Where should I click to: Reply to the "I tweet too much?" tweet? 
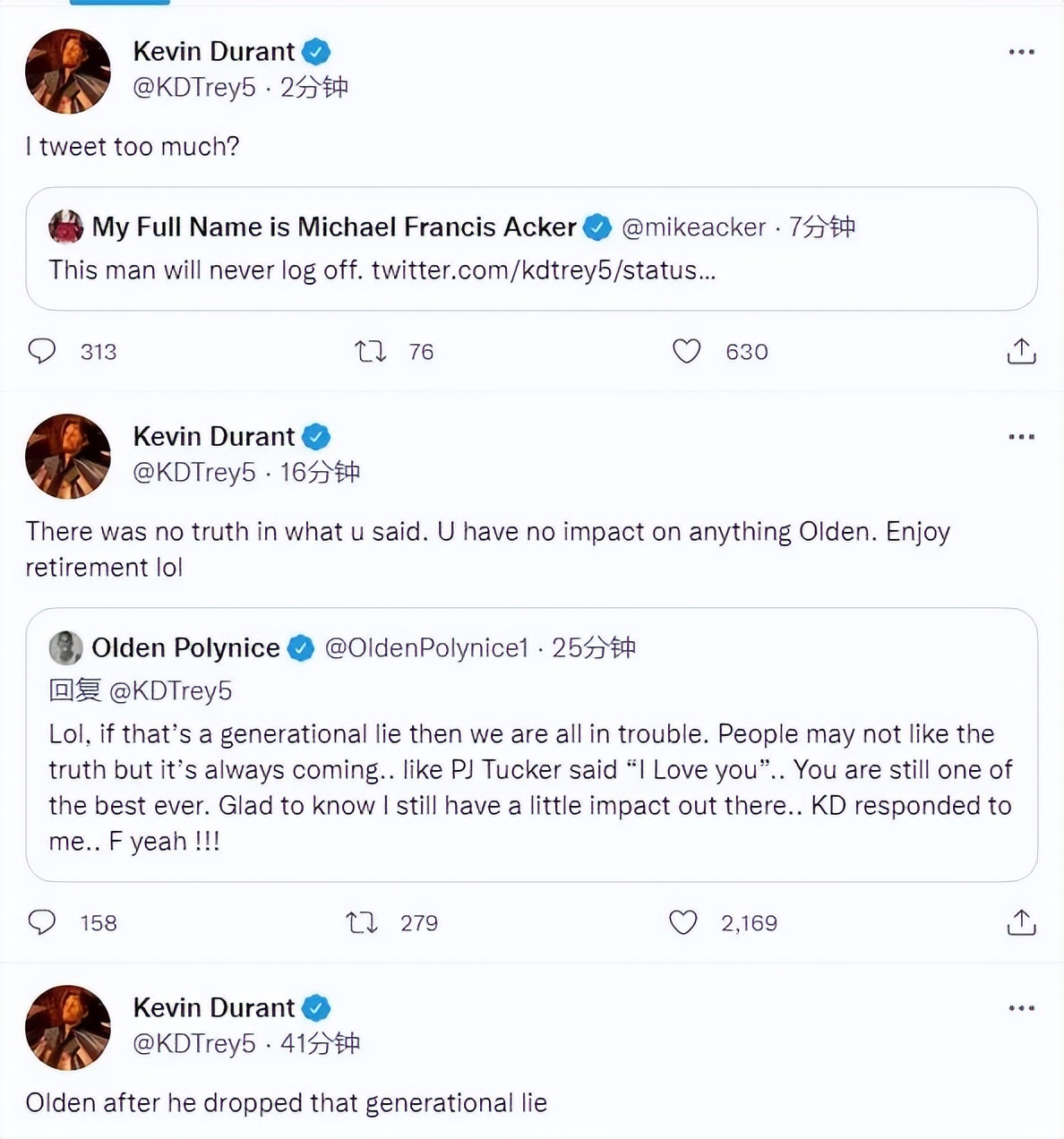pos(42,351)
